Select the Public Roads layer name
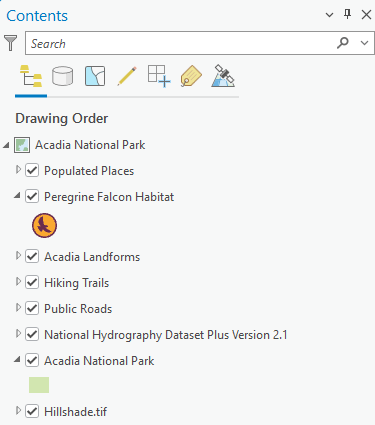 click(78, 309)
